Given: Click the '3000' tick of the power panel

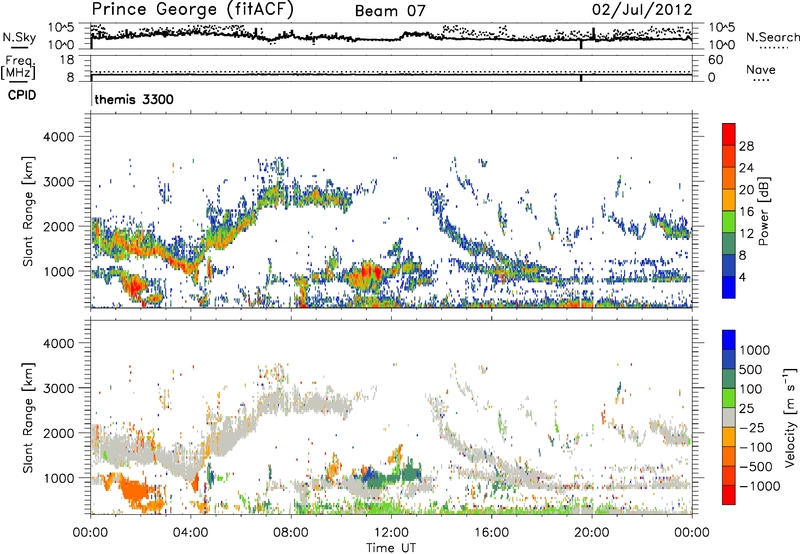Looking at the screenshot, I should [x=59, y=182].
